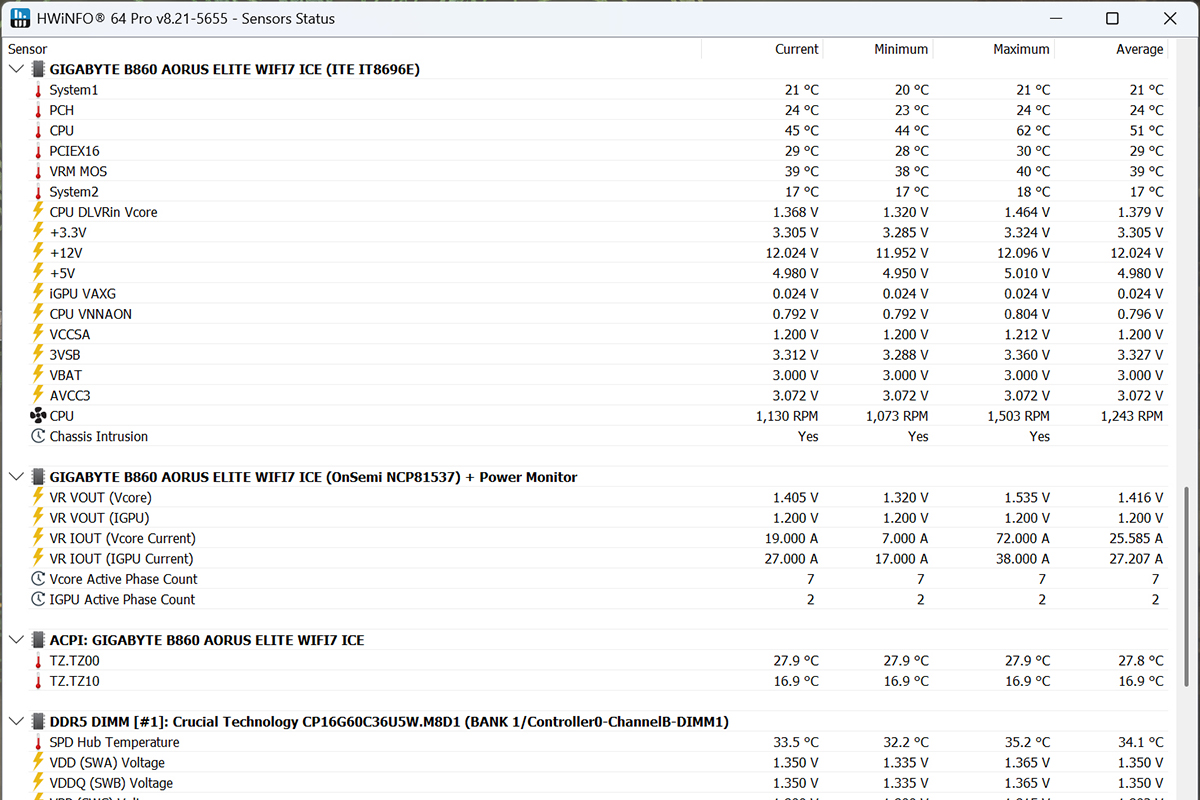1200x800 pixels.
Task: Click the lightning icon beside +5V
Action: 38,272
